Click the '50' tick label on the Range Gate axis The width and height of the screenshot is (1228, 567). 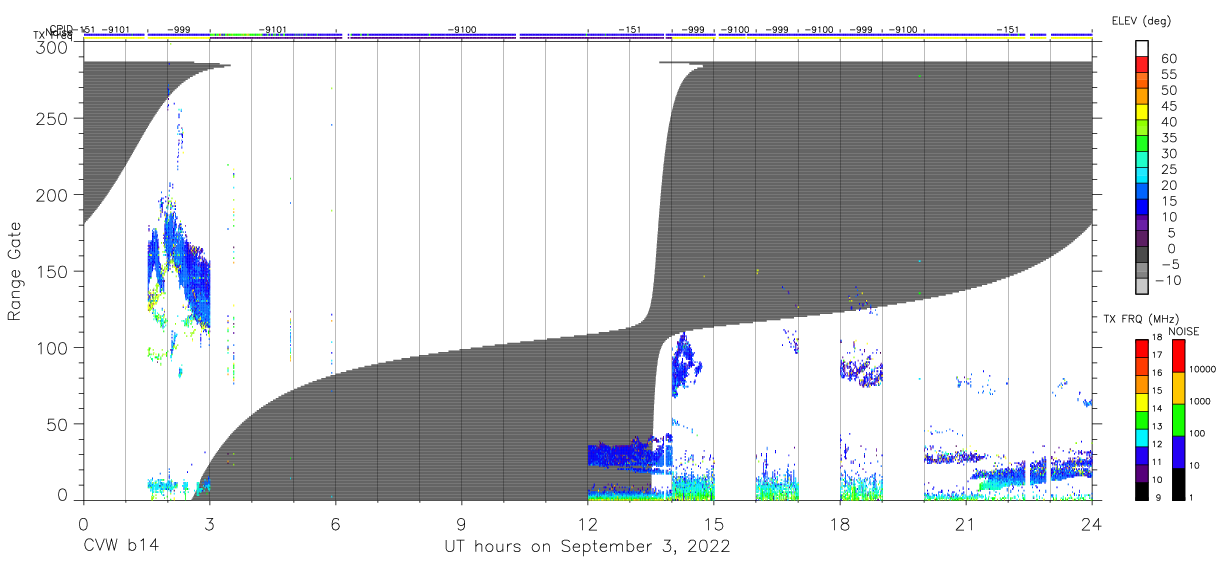tap(58, 424)
